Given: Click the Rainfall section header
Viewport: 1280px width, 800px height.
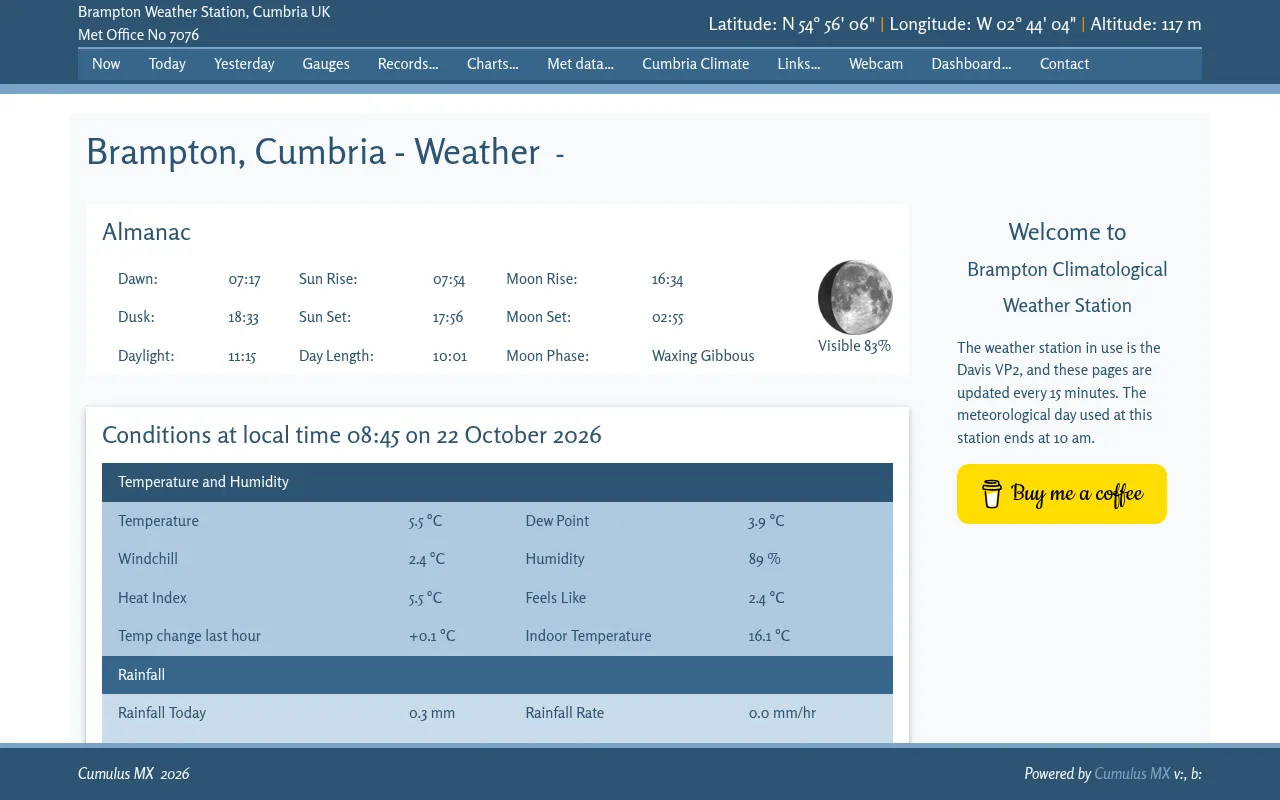Looking at the screenshot, I should [497, 675].
